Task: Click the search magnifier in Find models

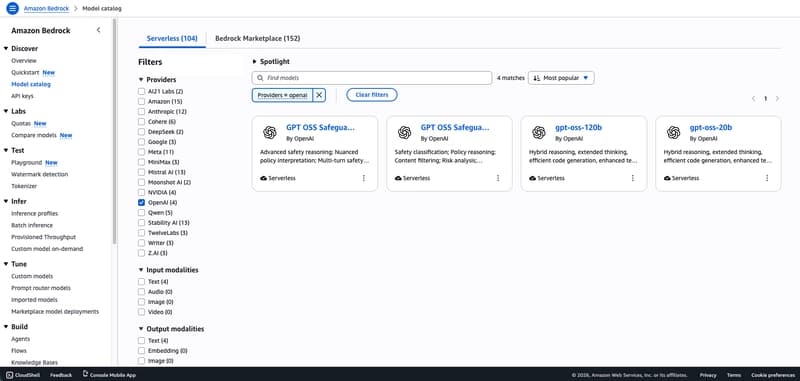Action: tap(261, 78)
